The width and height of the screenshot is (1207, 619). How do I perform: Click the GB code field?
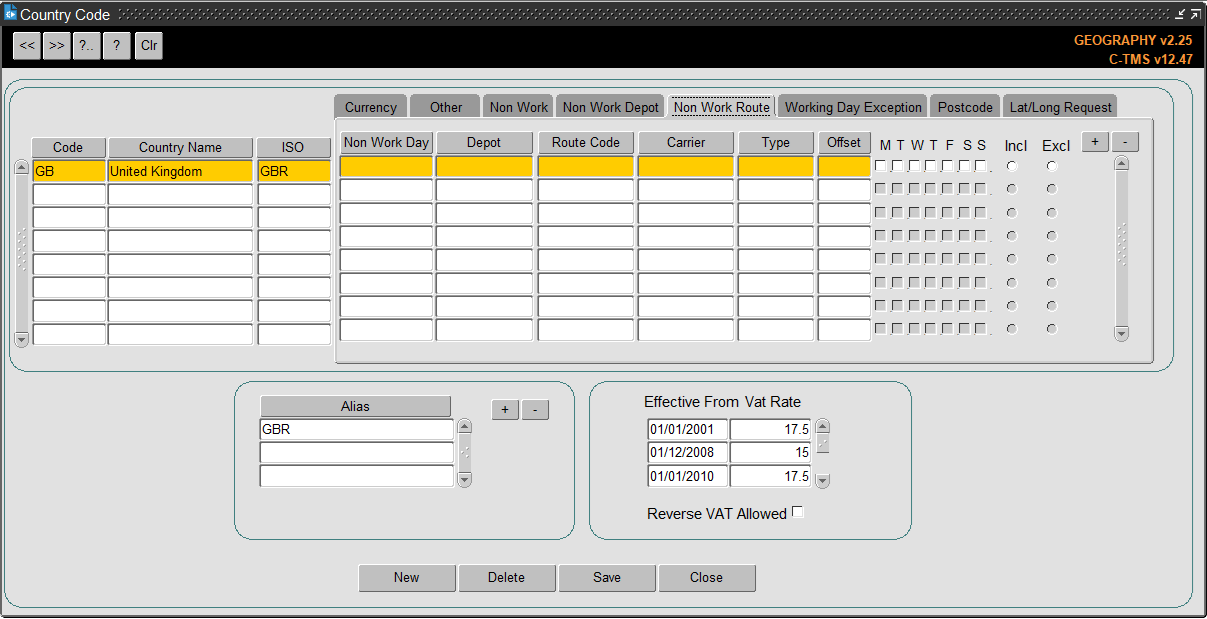69,171
